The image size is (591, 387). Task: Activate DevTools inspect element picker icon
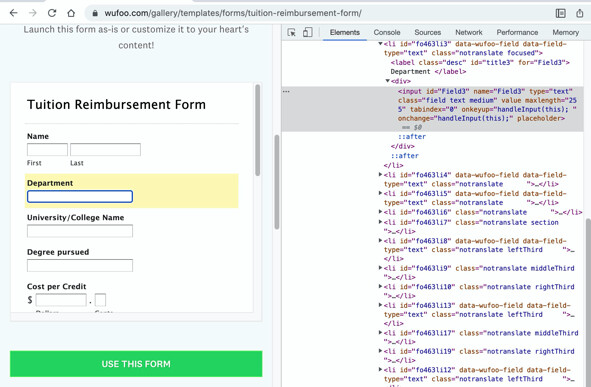tap(291, 32)
